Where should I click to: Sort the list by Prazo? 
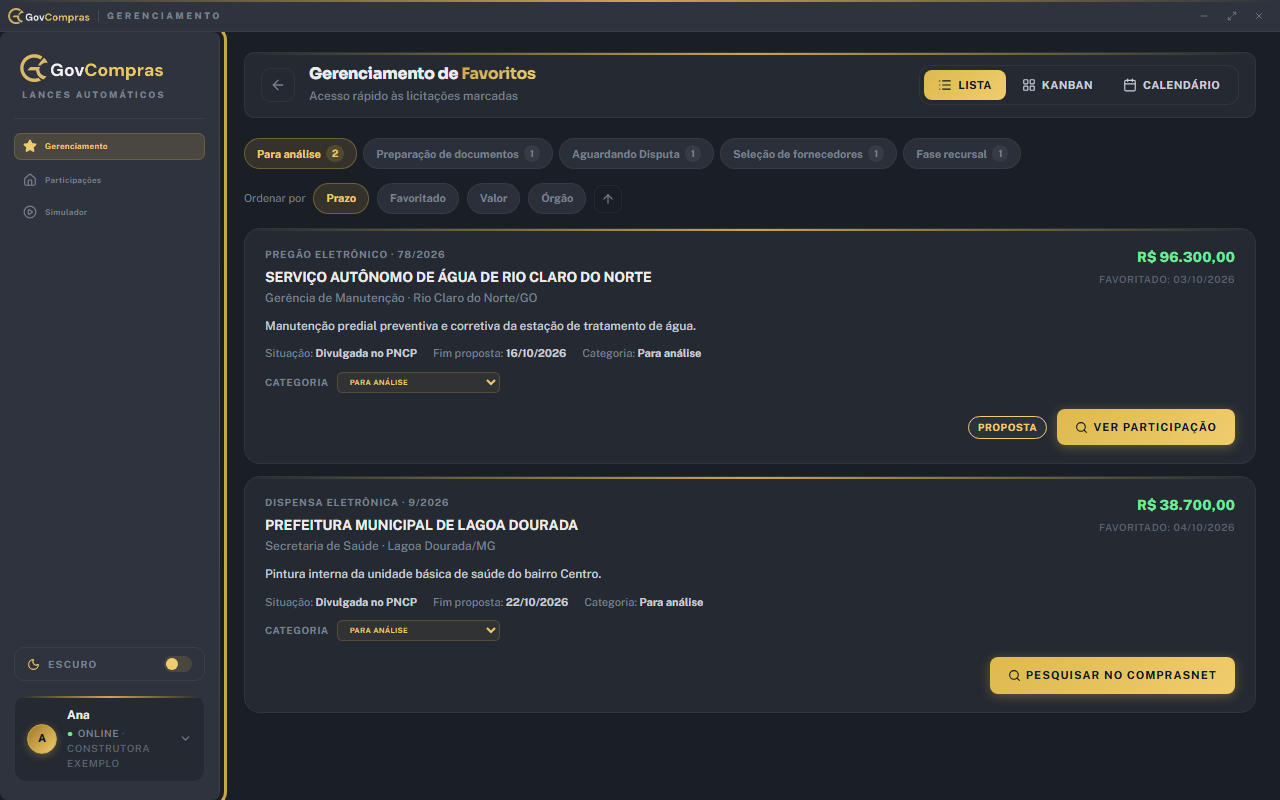coord(341,198)
